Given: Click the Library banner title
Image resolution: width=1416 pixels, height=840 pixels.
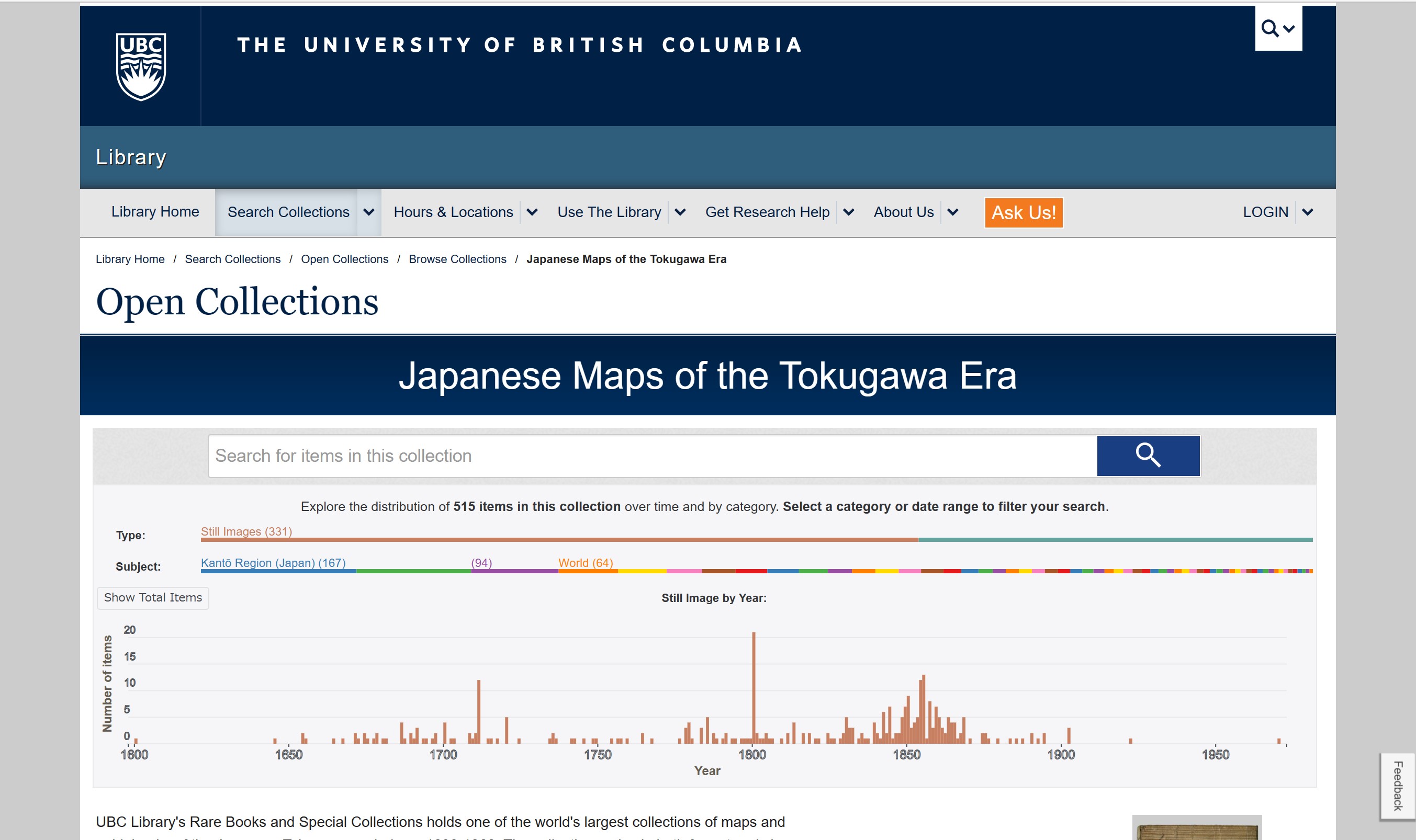Looking at the screenshot, I should [131, 157].
